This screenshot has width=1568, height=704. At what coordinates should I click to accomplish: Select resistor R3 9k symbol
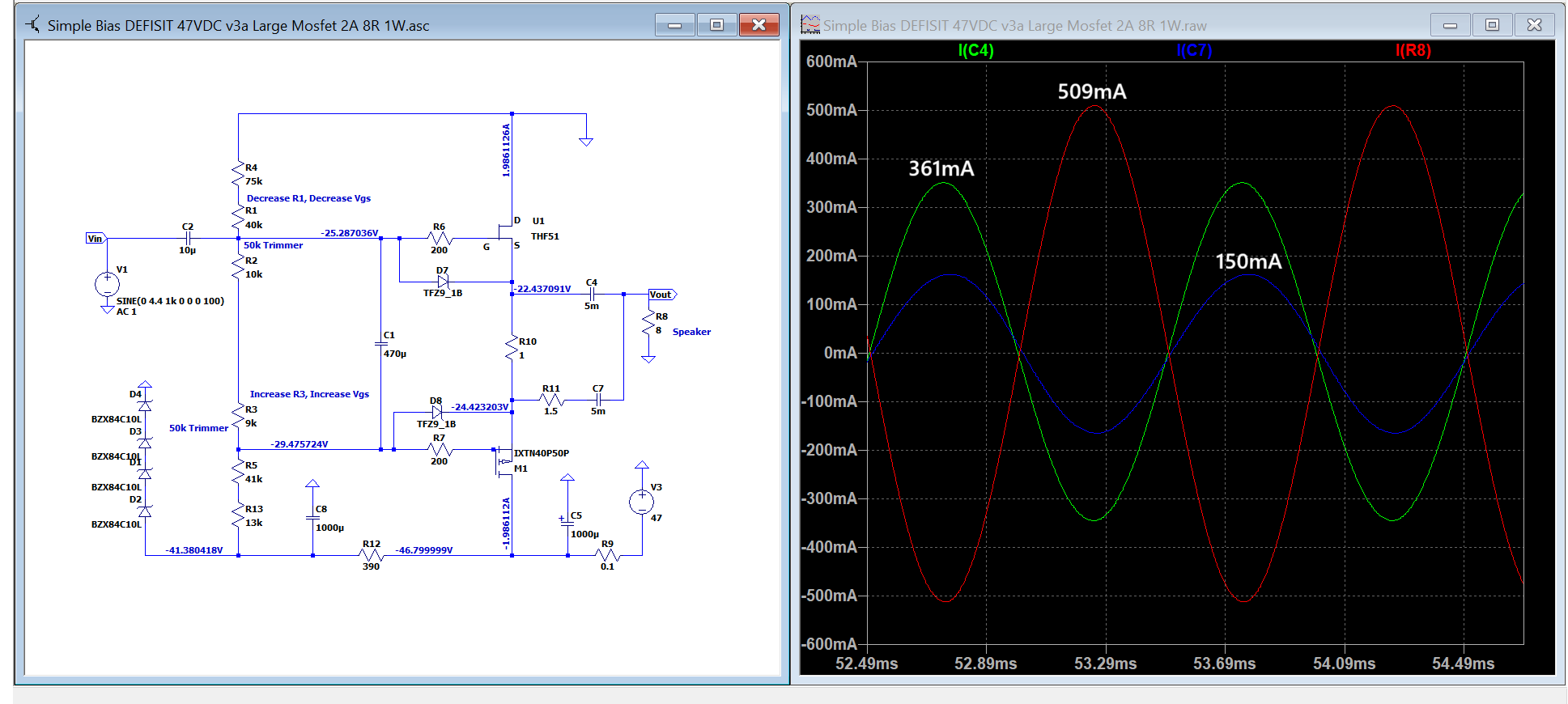(238, 416)
